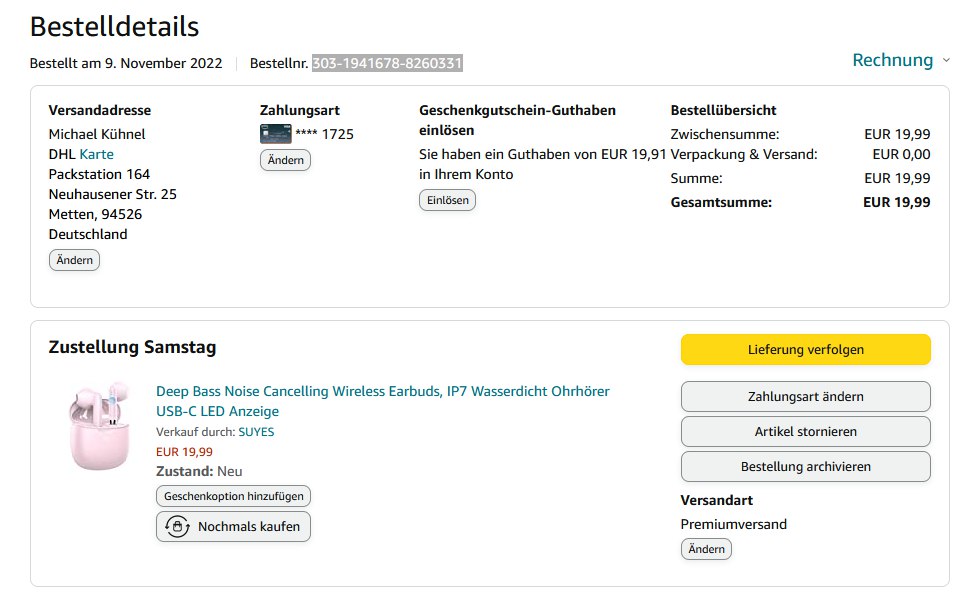Viewport: 971px width, 596px height.
Task: Click the yellow Lieferung verfolgen button
Action: pyautogui.click(x=805, y=350)
